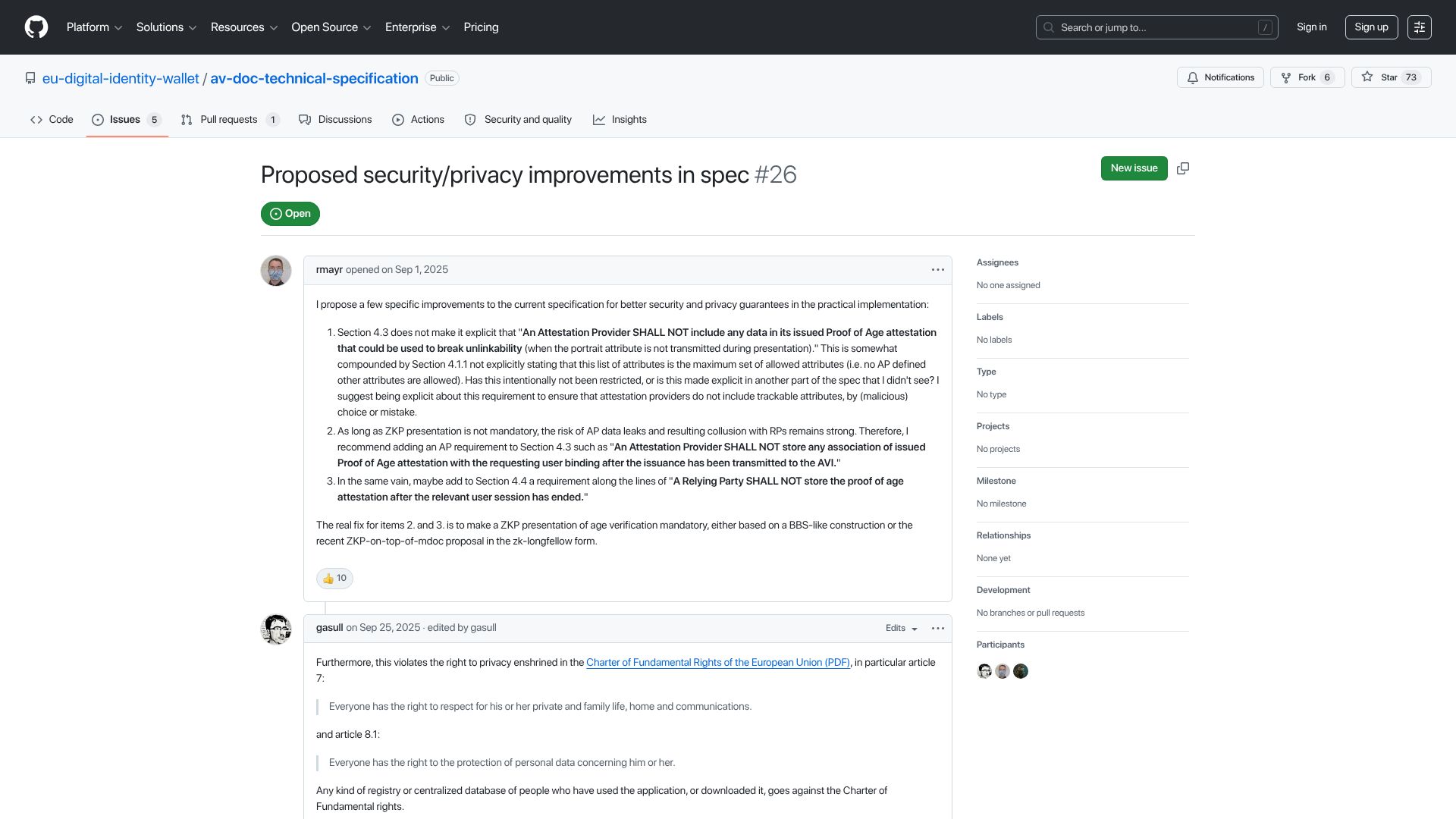
Task: Open the Resources dropdown
Action: 244,27
